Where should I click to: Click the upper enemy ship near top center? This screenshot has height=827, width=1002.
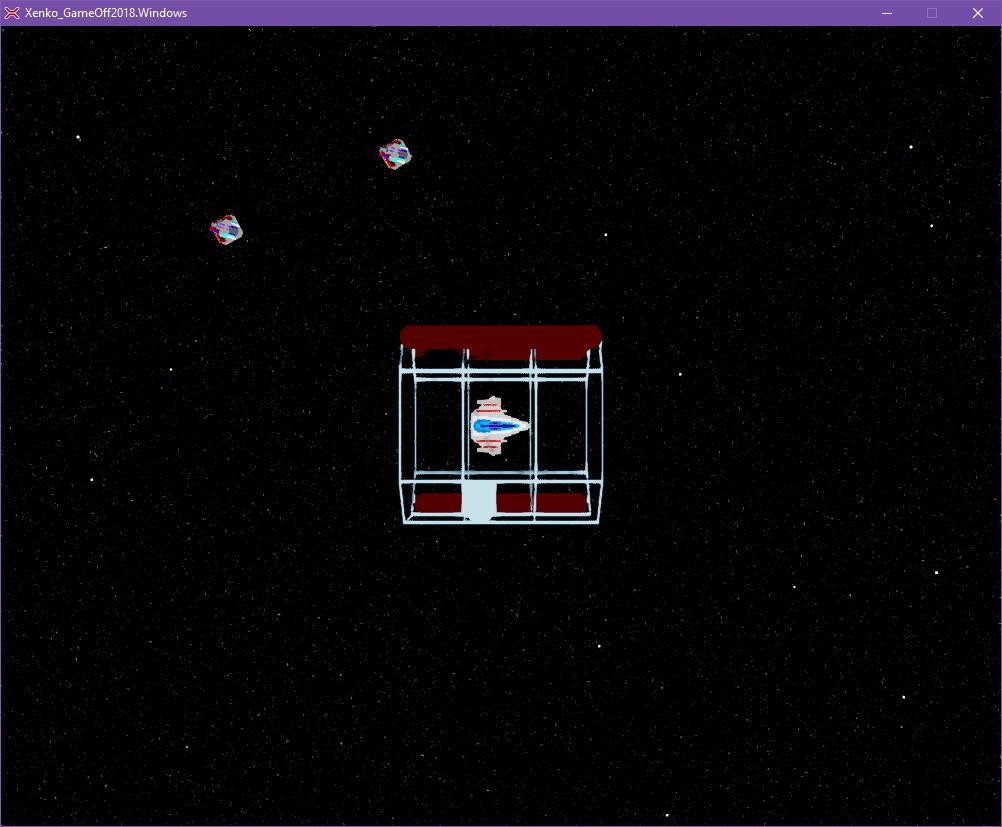(x=395, y=154)
